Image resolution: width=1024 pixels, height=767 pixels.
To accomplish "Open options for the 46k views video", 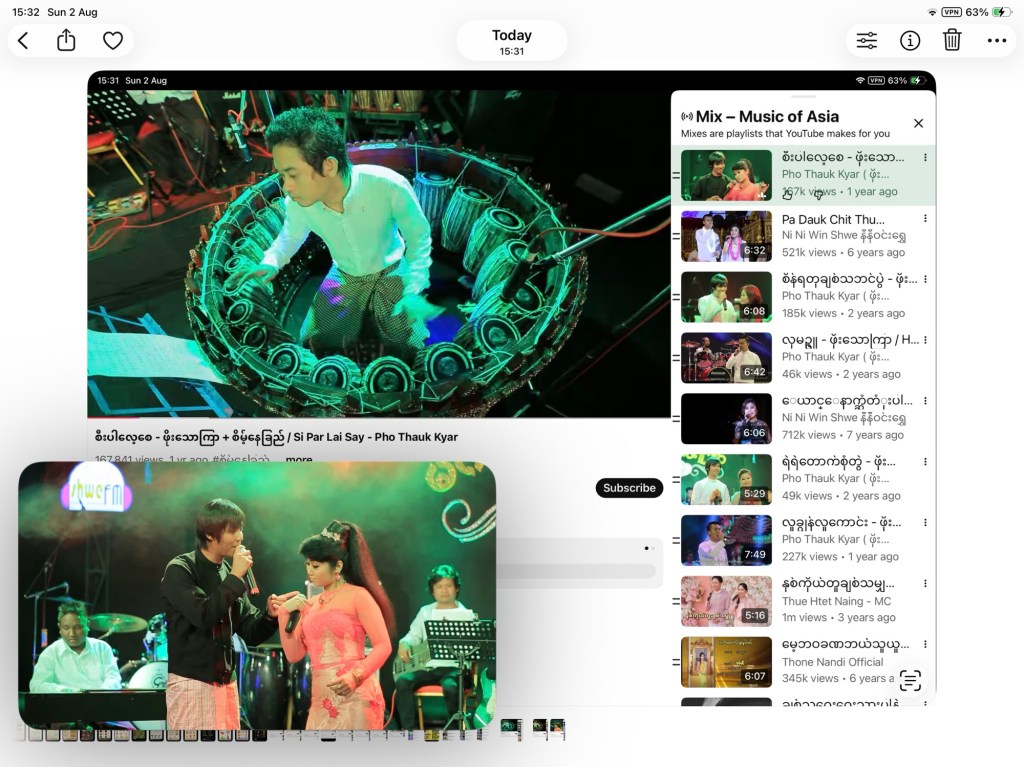I will tap(925, 340).
